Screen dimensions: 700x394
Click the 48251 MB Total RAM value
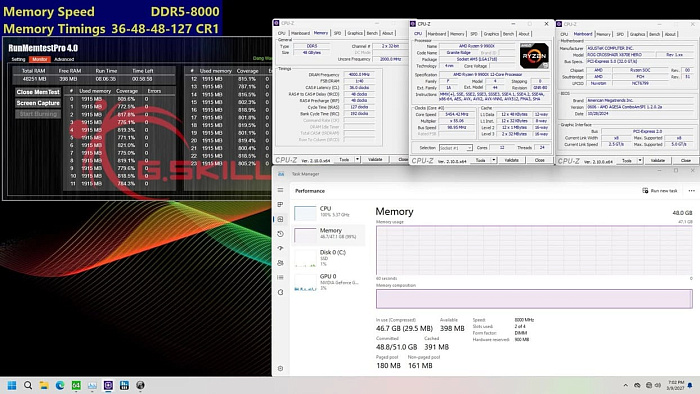click(x=34, y=79)
